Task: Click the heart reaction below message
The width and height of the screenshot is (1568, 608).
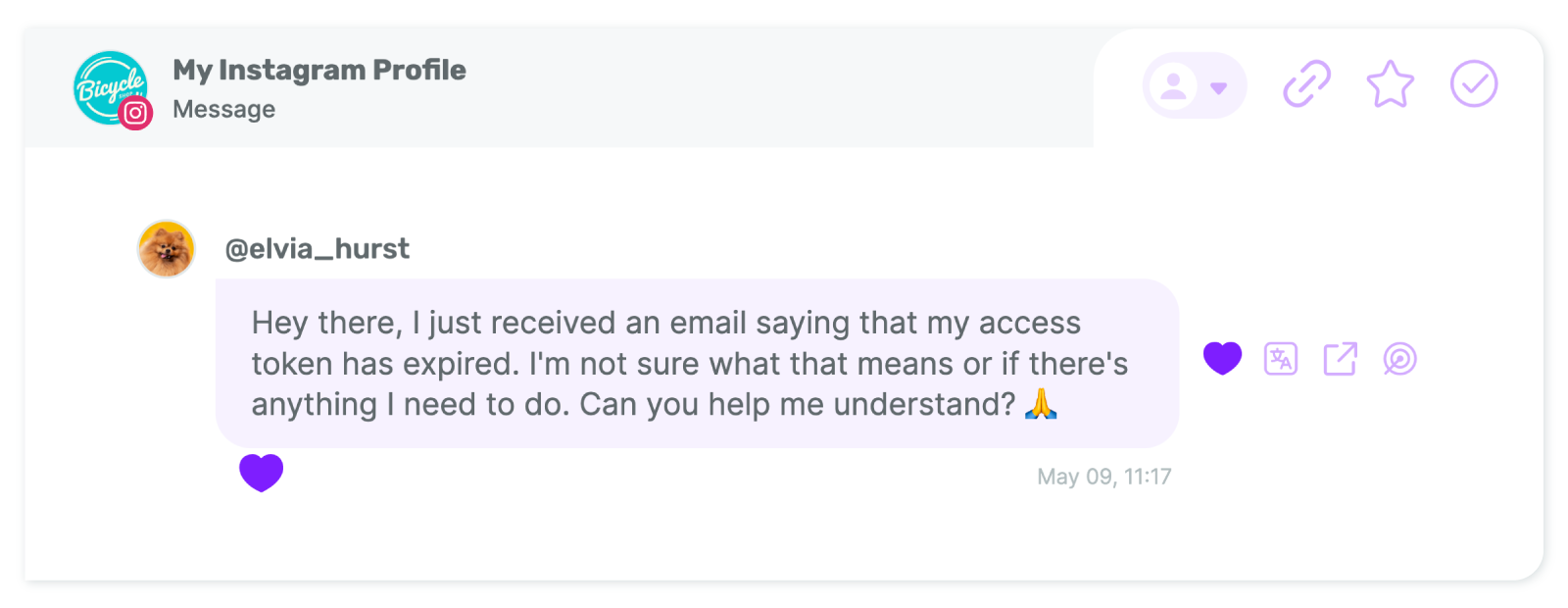Action: tap(261, 473)
